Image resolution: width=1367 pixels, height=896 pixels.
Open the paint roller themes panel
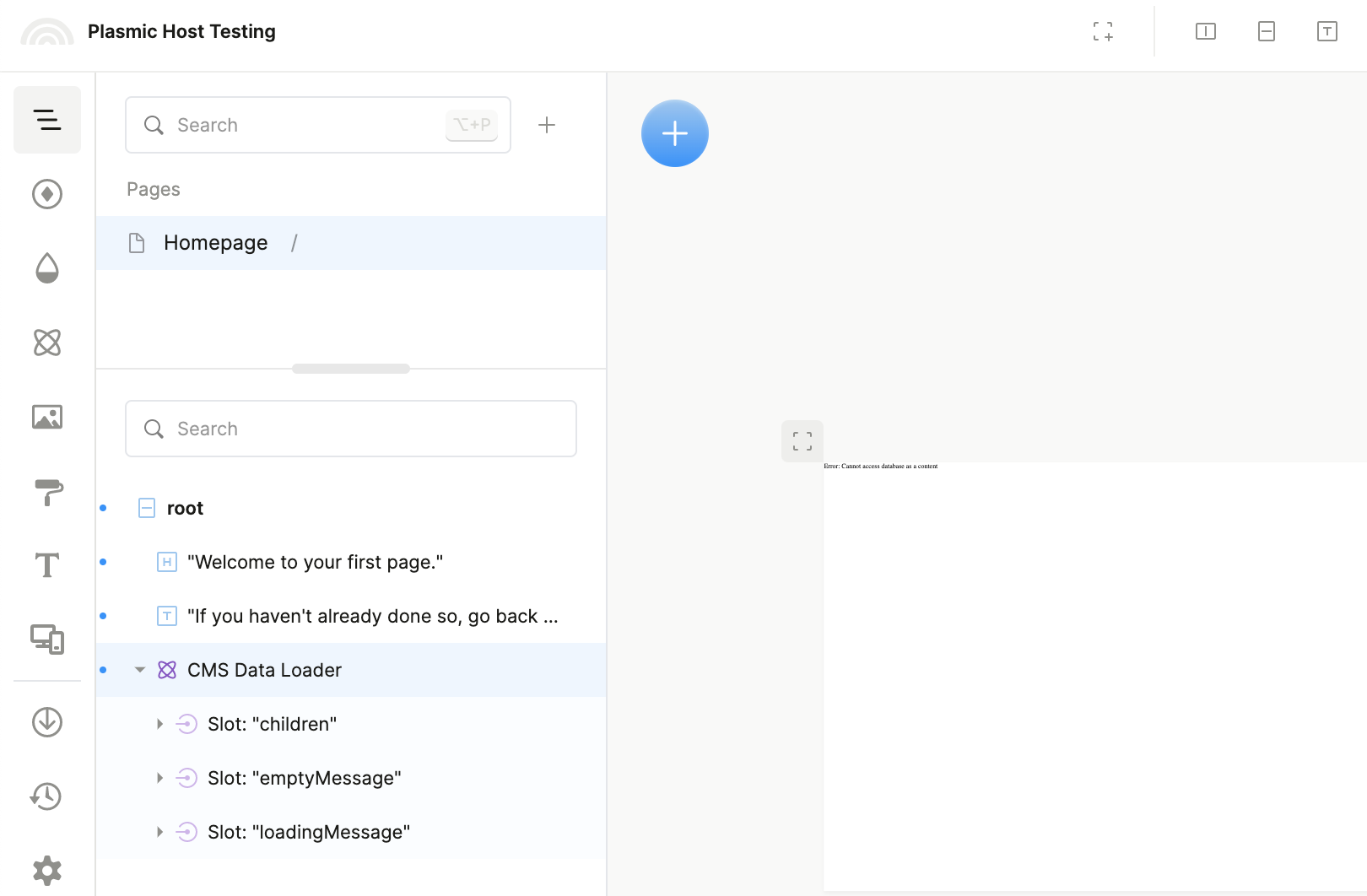[47, 492]
